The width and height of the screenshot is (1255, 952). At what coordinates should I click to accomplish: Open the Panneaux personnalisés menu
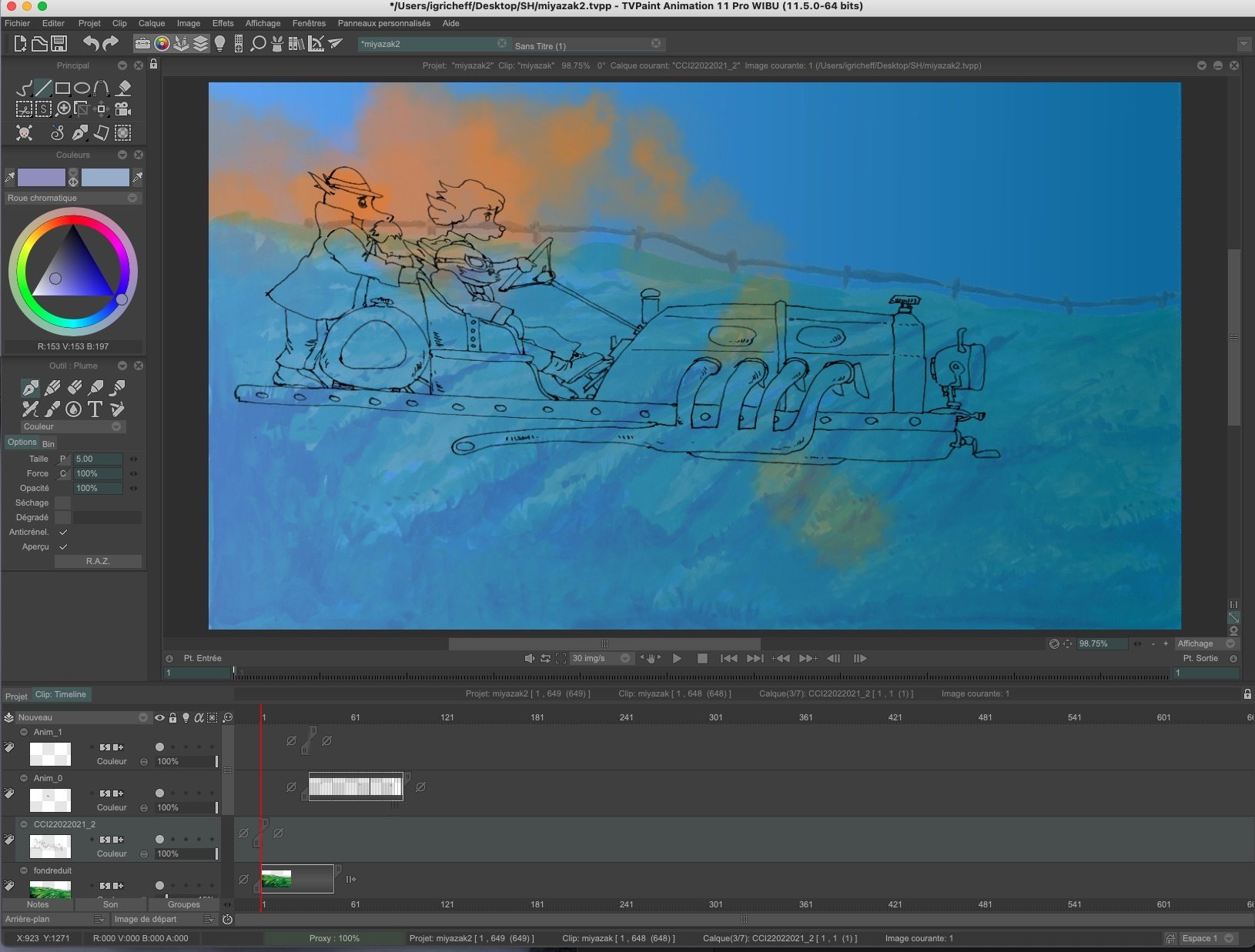pyautogui.click(x=384, y=23)
